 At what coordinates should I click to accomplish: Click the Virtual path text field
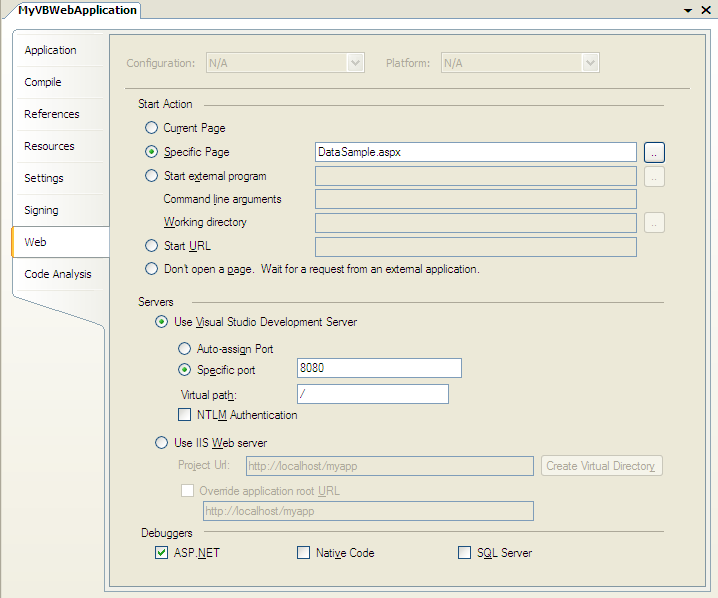click(x=372, y=394)
